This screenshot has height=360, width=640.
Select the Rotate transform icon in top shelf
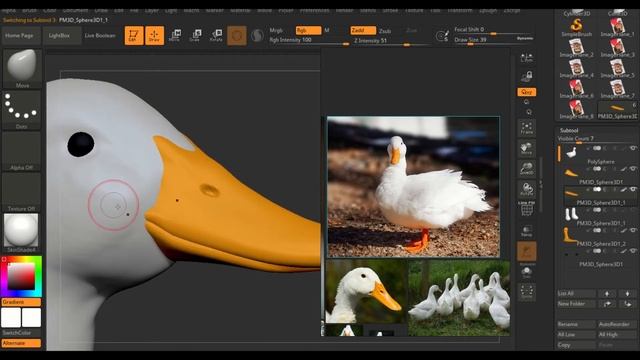click(216, 36)
